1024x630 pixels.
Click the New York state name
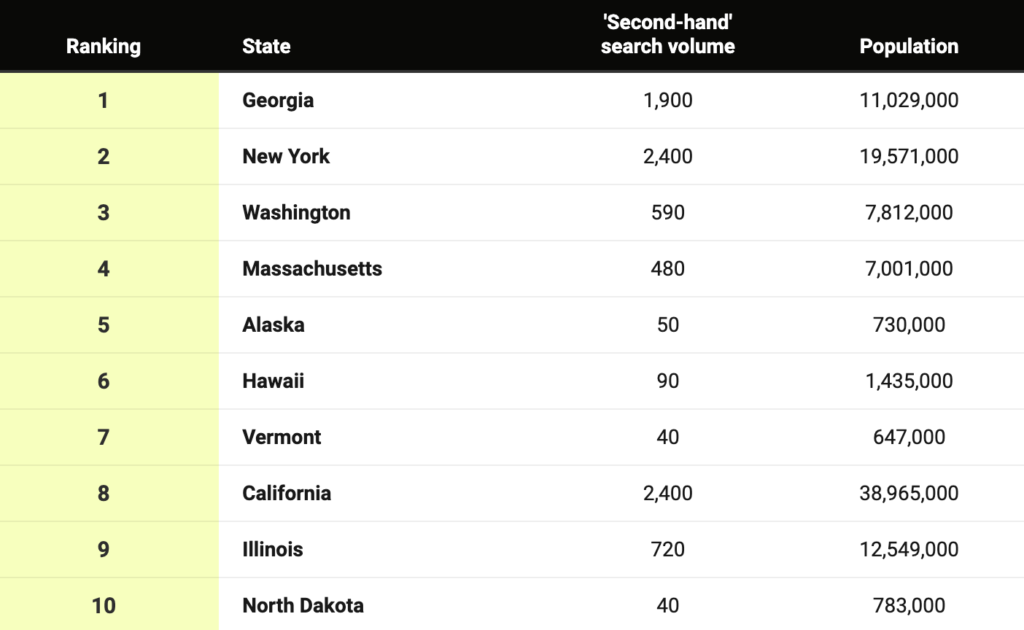tap(286, 156)
